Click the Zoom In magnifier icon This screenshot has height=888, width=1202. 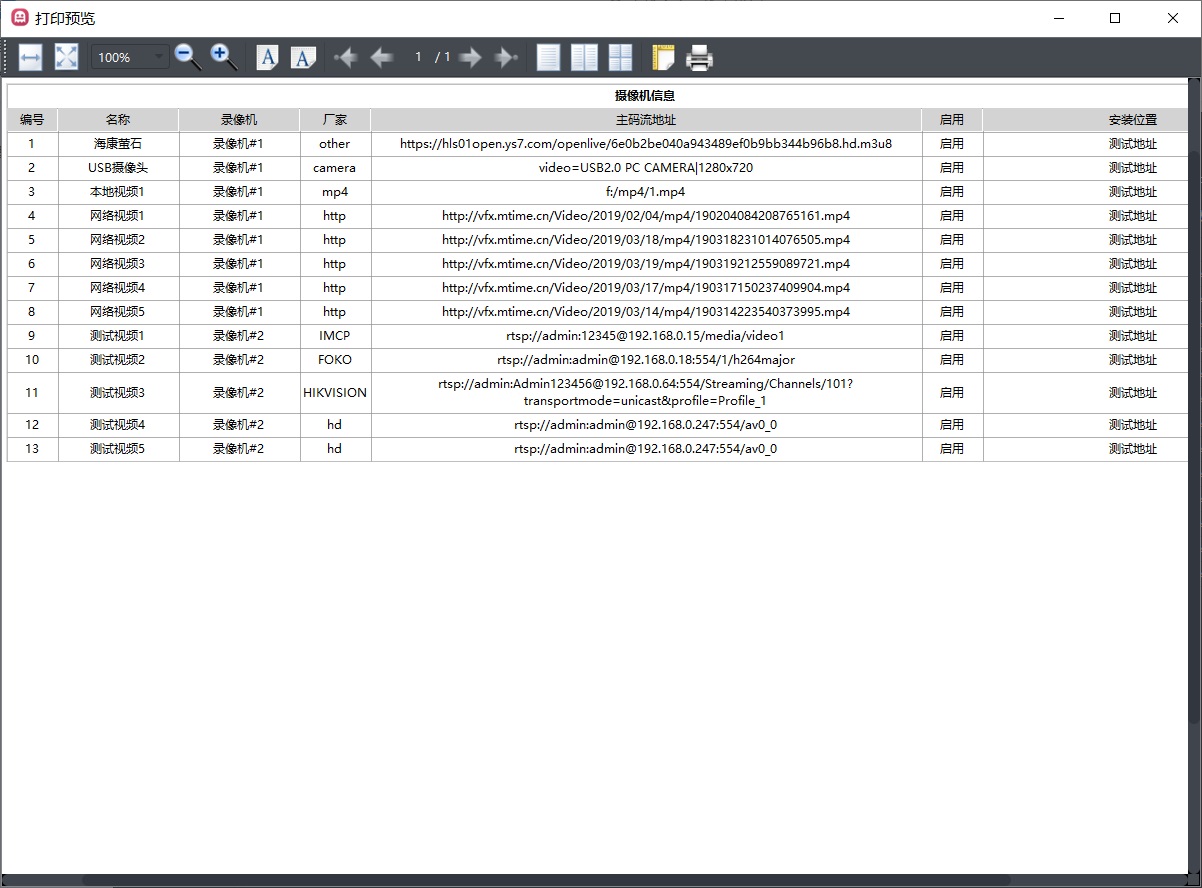click(224, 58)
